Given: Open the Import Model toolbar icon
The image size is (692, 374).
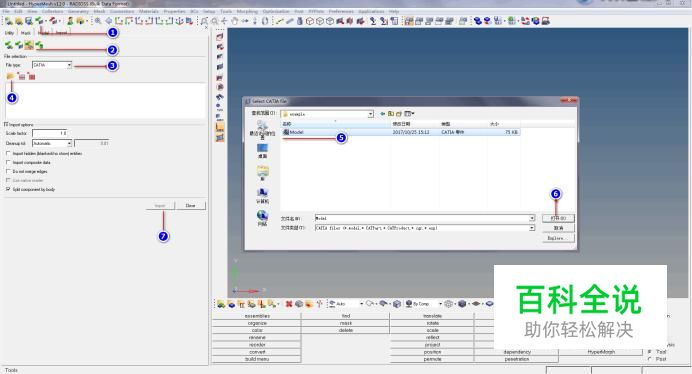Looking at the screenshot, I should (x=40, y=21).
